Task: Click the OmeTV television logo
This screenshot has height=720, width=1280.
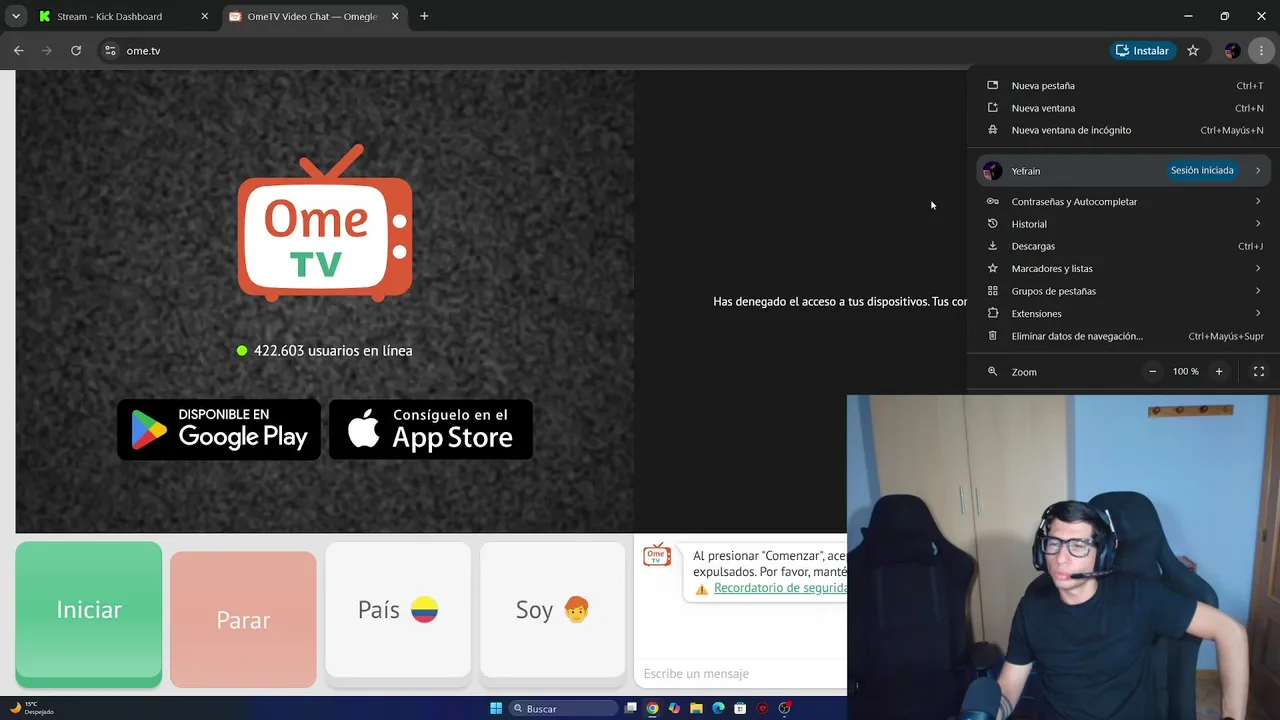Action: coord(325,223)
